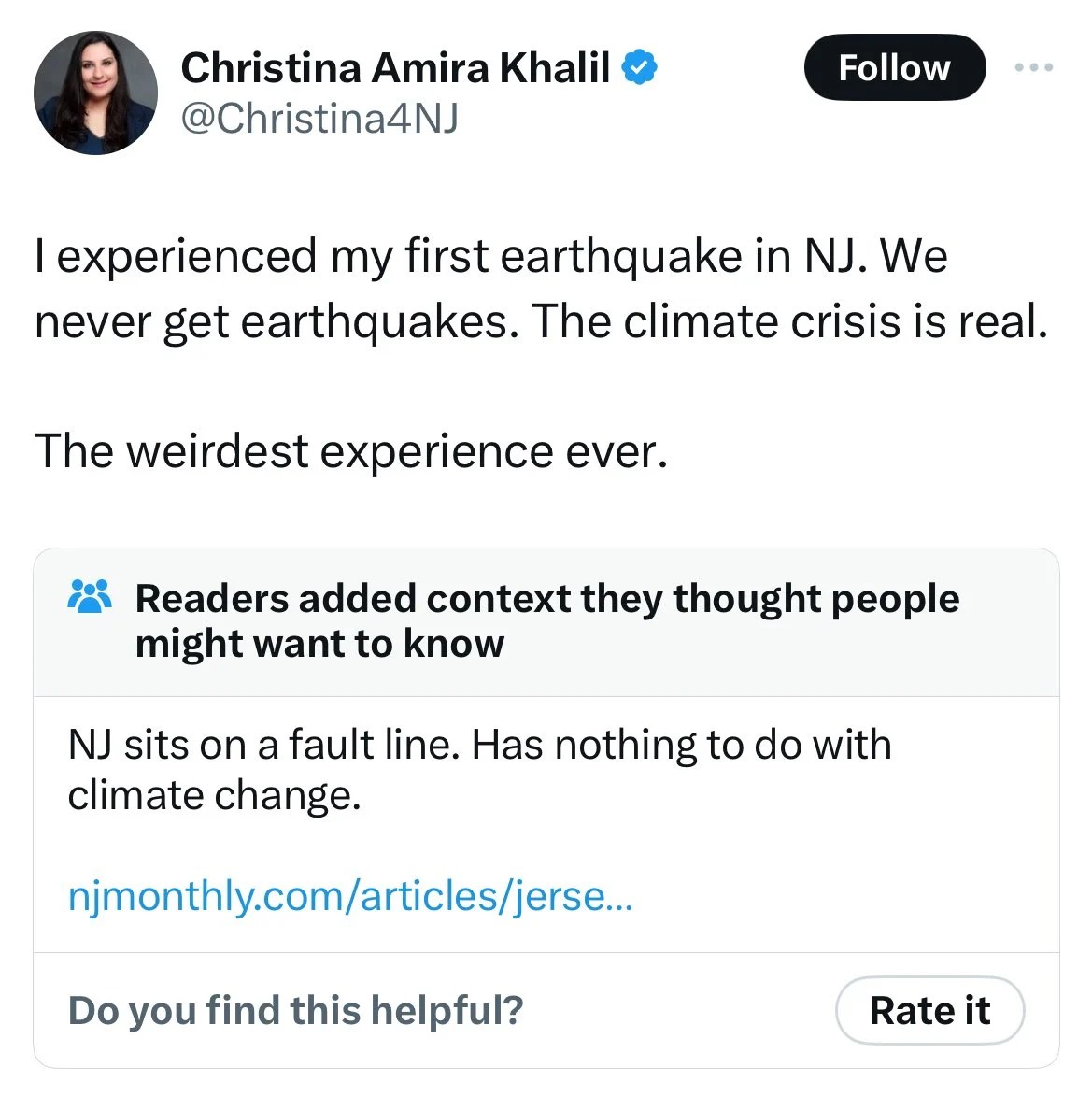Open Christina Amira Khalil's profile photo
Screen dimensions: 1092x1096
pos(95,93)
